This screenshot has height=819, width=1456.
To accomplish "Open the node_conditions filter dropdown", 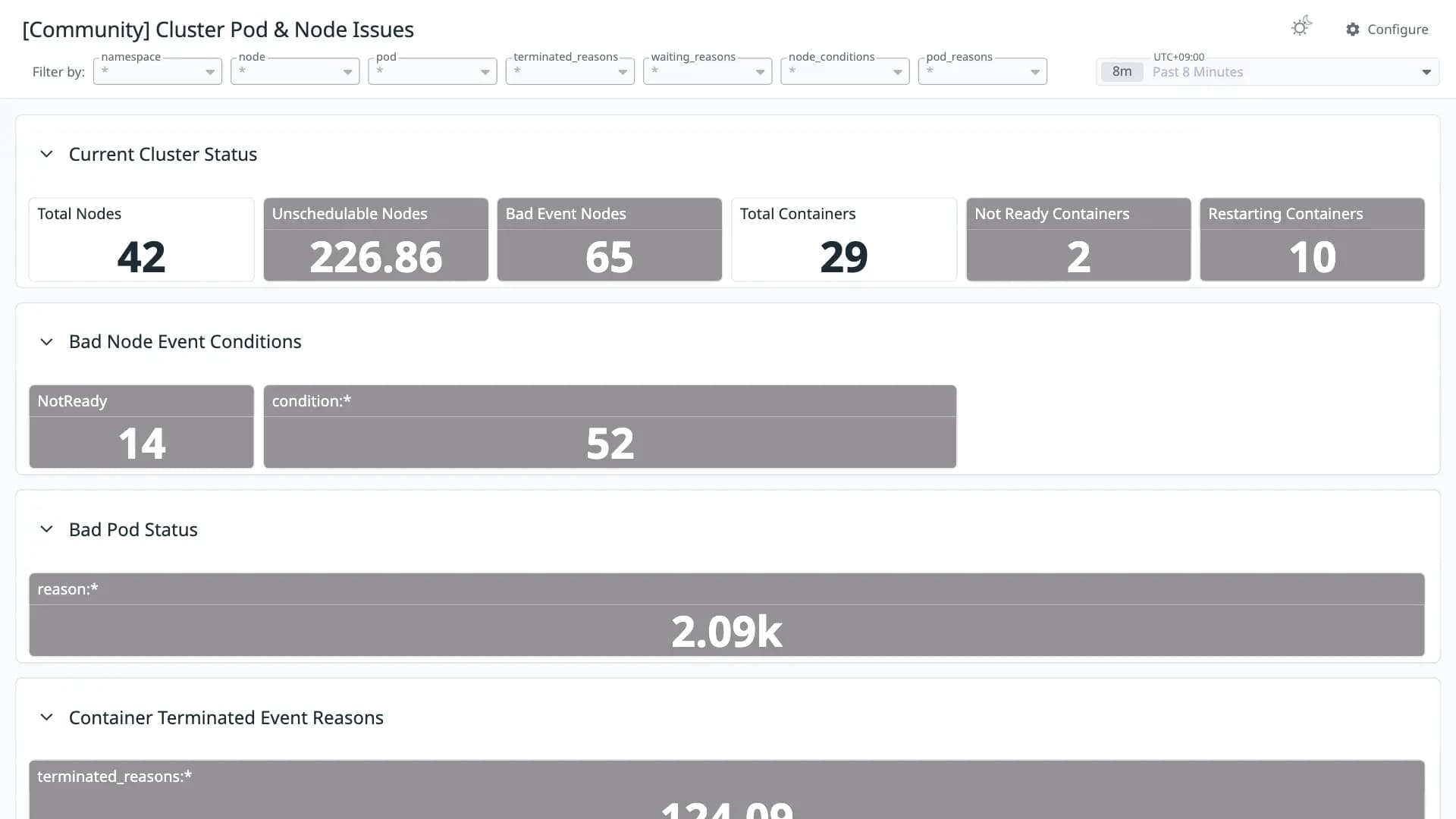I will pyautogui.click(x=845, y=71).
